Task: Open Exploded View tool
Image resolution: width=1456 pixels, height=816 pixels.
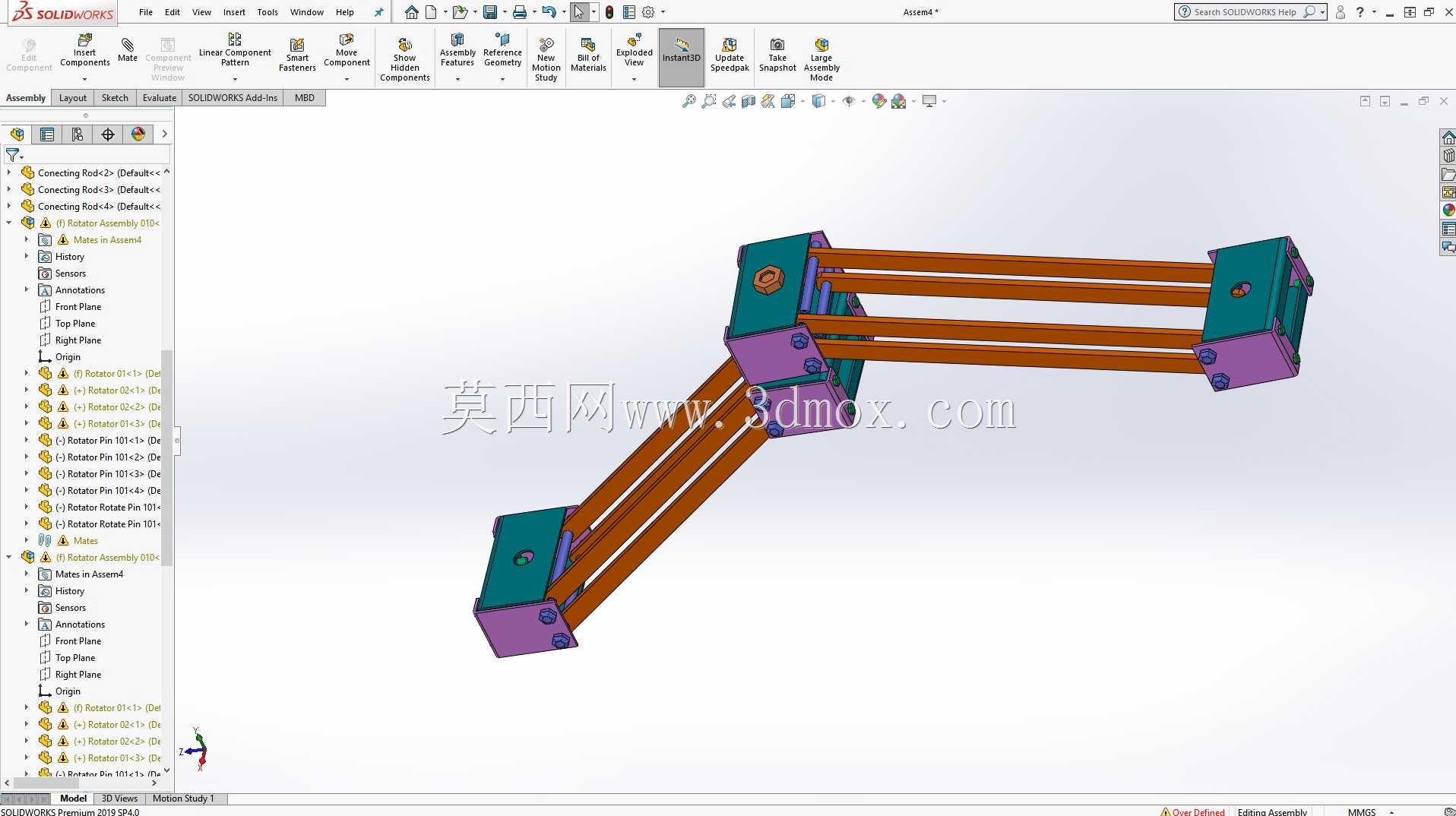Action: click(x=635, y=50)
